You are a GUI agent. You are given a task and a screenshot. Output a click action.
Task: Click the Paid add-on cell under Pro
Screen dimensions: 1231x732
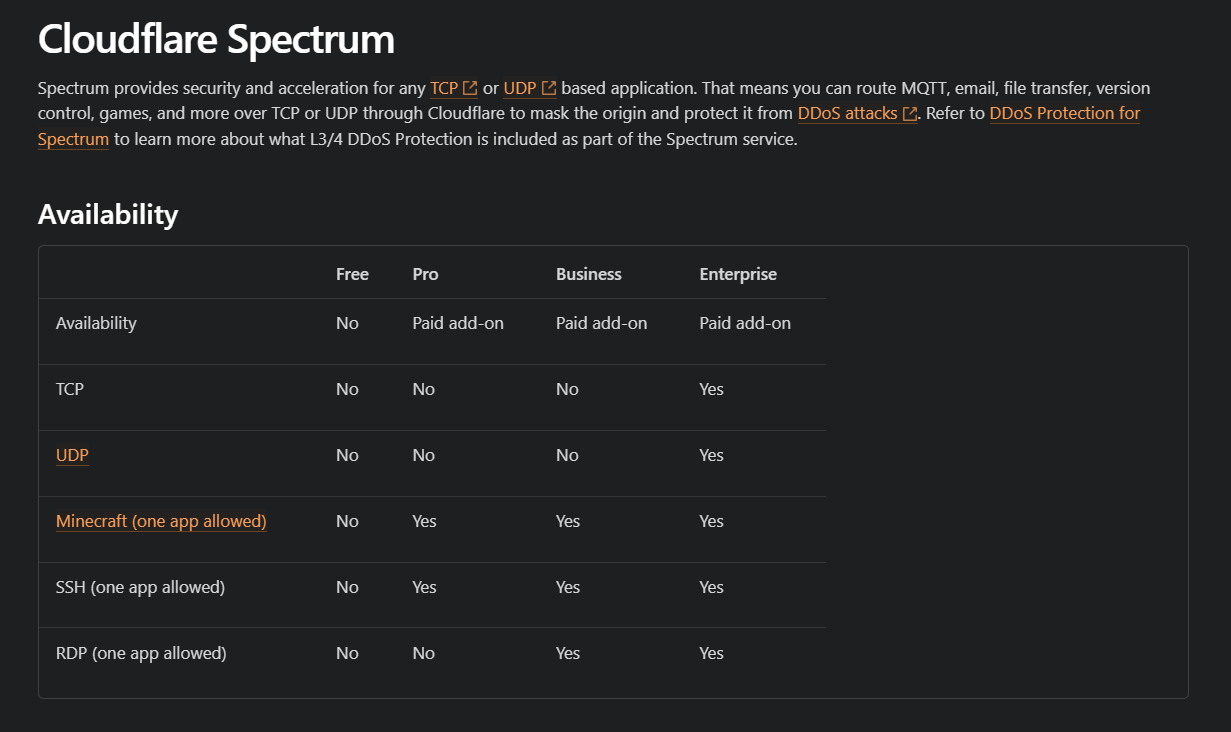click(458, 323)
